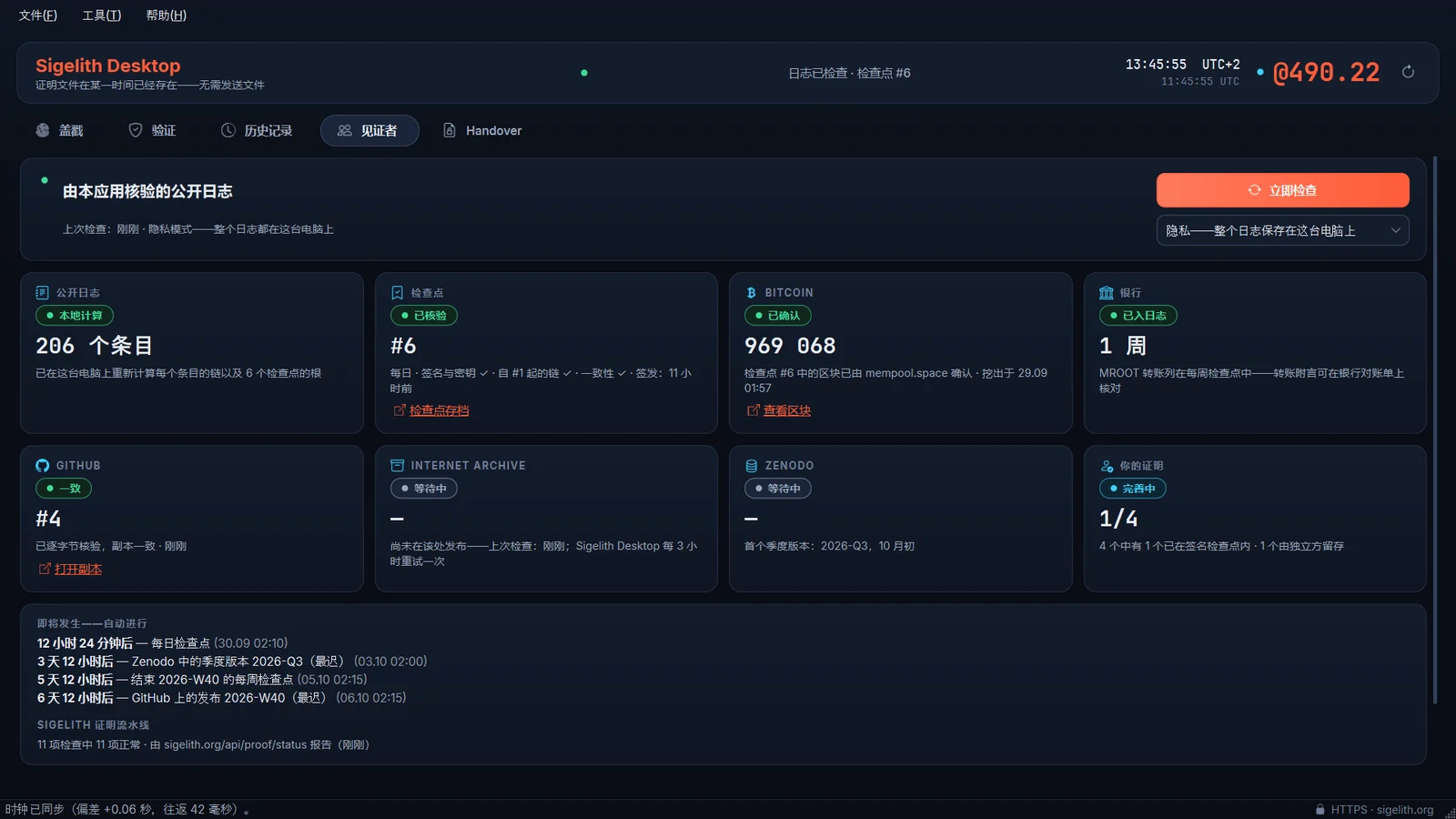Click the "206 个条目" value
The width and height of the screenshot is (1456, 819).
tap(95, 346)
